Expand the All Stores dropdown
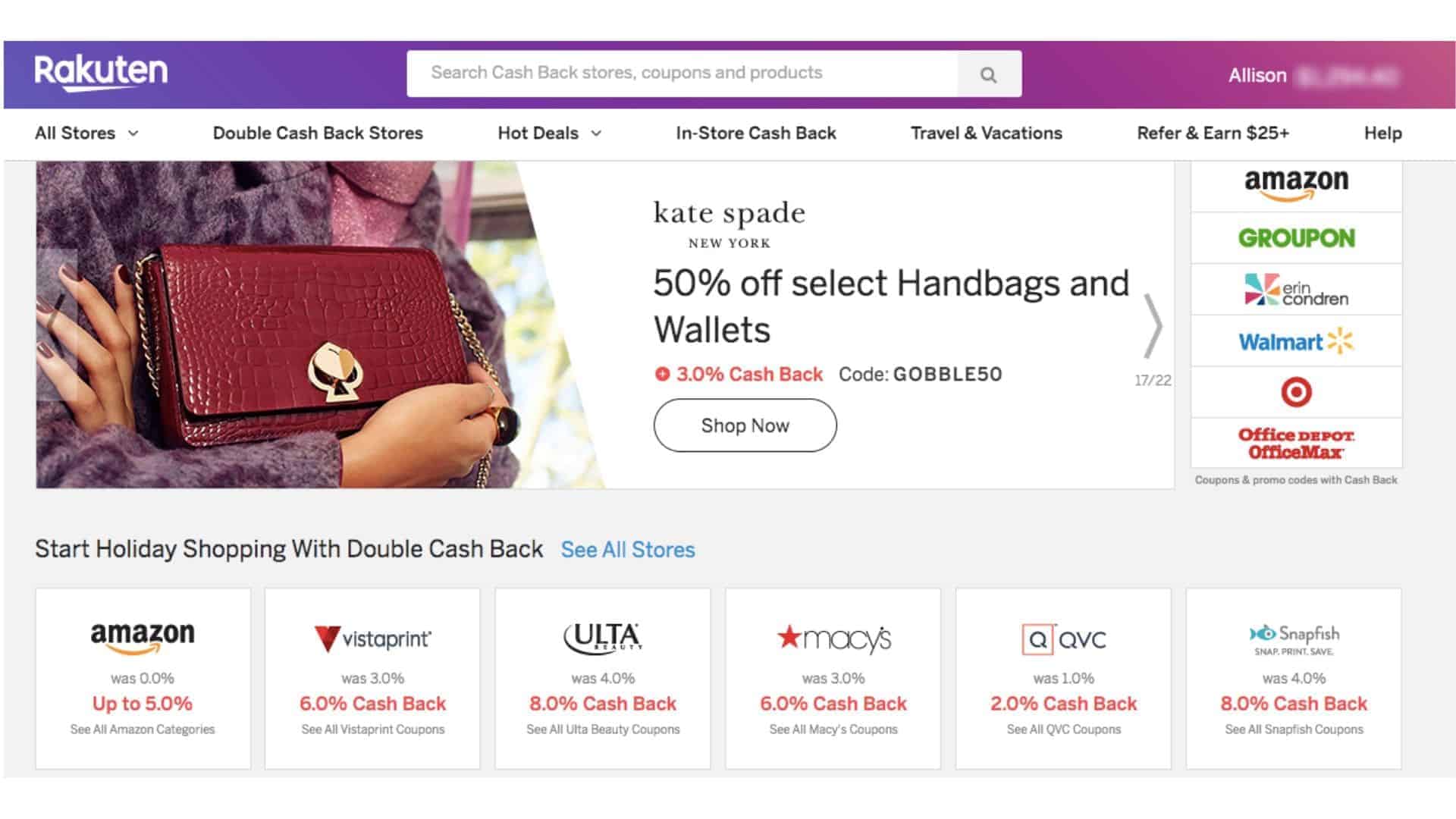Viewport: 1456px width, 819px height. coord(86,133)
